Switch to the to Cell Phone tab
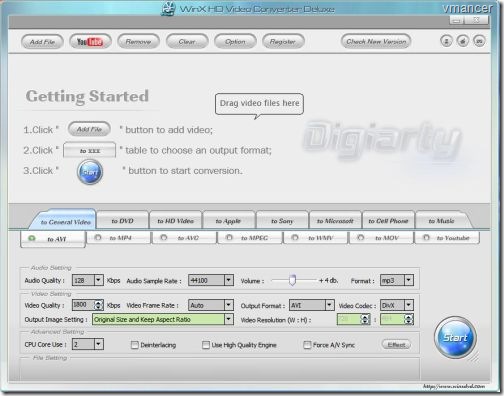The width and height of the screenshot is (504, 396). click(388, 221)
